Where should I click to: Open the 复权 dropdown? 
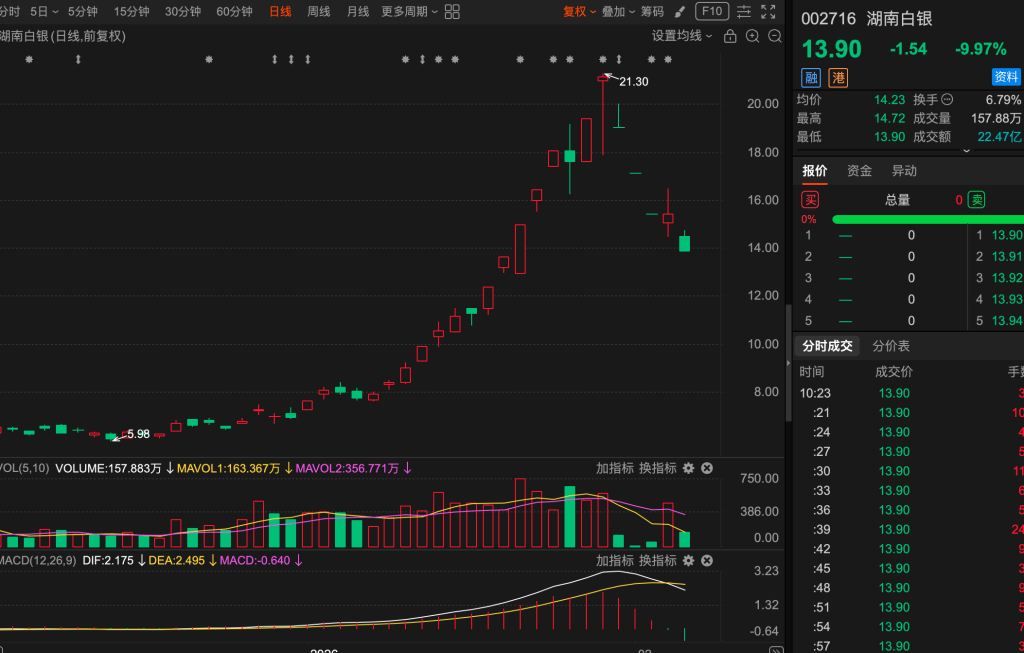[579, 12]
